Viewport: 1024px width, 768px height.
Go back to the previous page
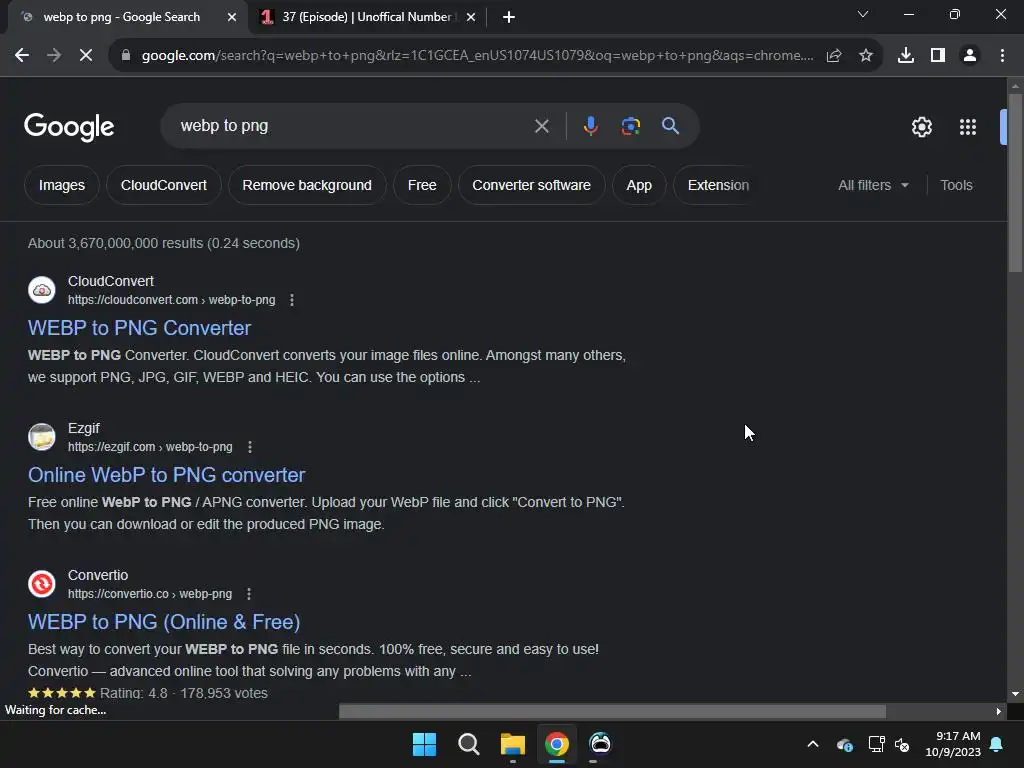tap(22, 56)
